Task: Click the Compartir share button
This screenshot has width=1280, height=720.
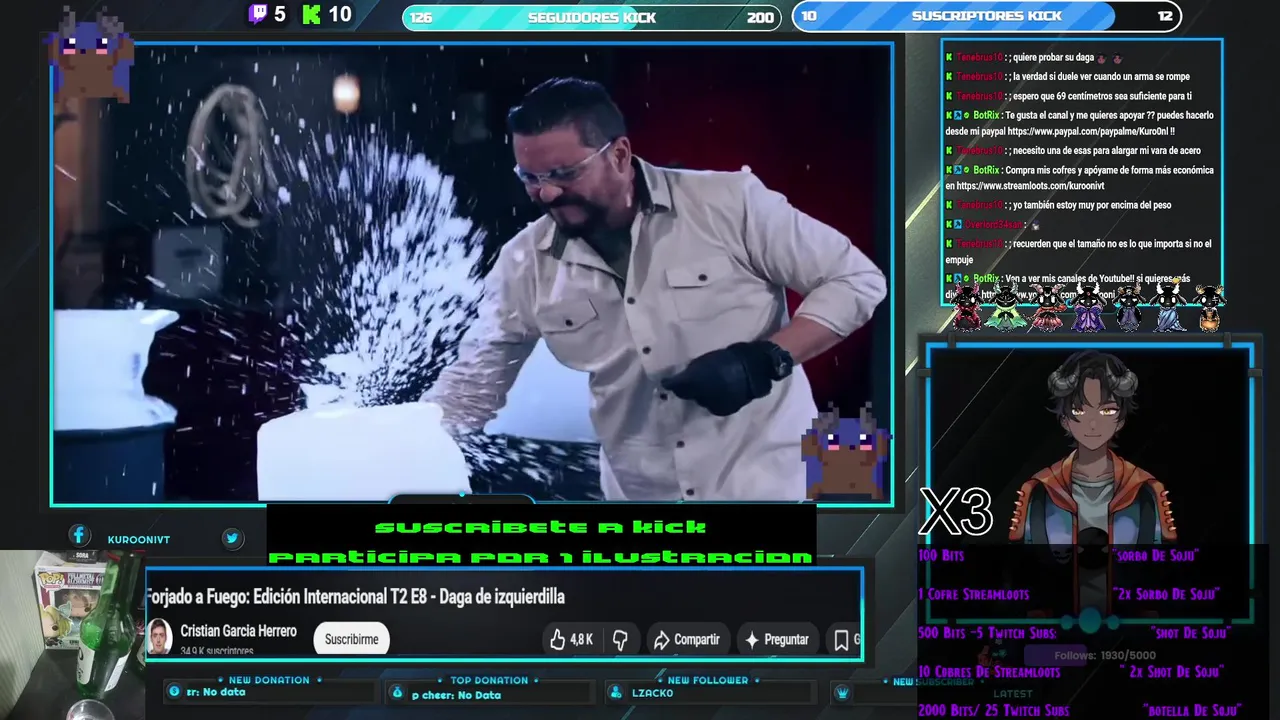Action: (x=686, y=639)
